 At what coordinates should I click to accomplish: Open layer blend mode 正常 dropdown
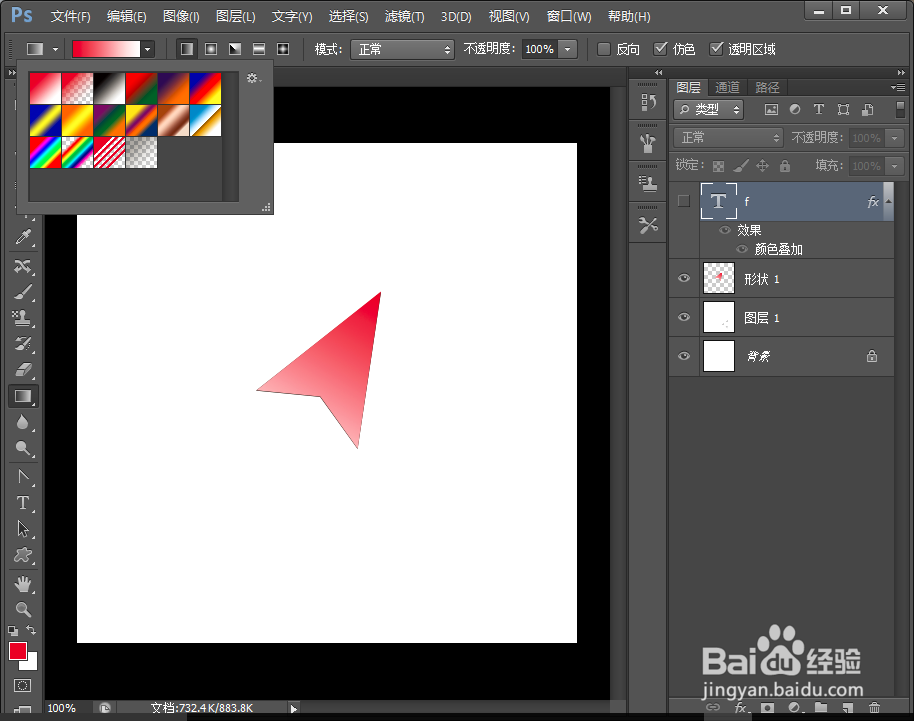click(729, 138)
